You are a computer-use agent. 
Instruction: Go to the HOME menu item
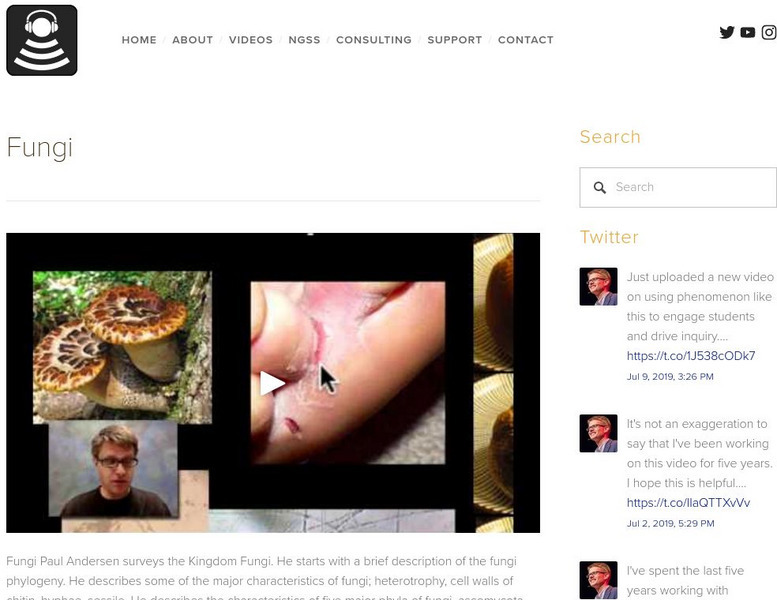(139, 40)
